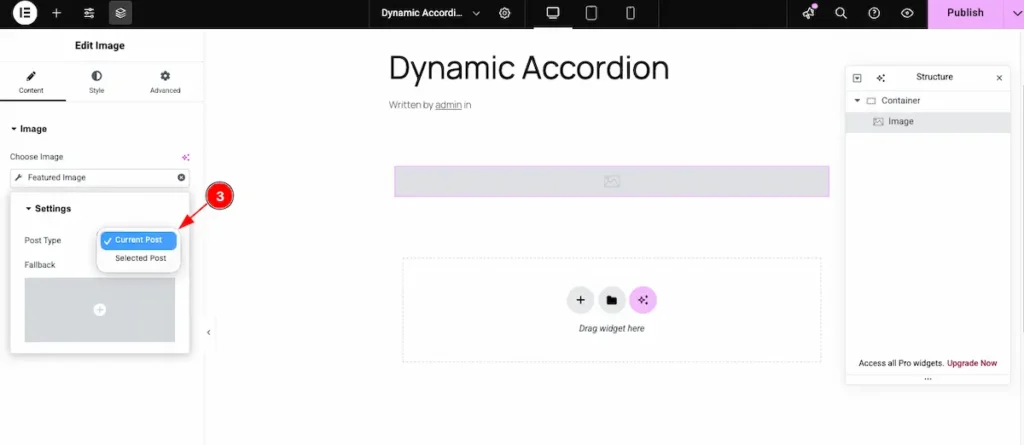Switch to mobile responsive view
1024x445 pixels.
pos(630,13)
